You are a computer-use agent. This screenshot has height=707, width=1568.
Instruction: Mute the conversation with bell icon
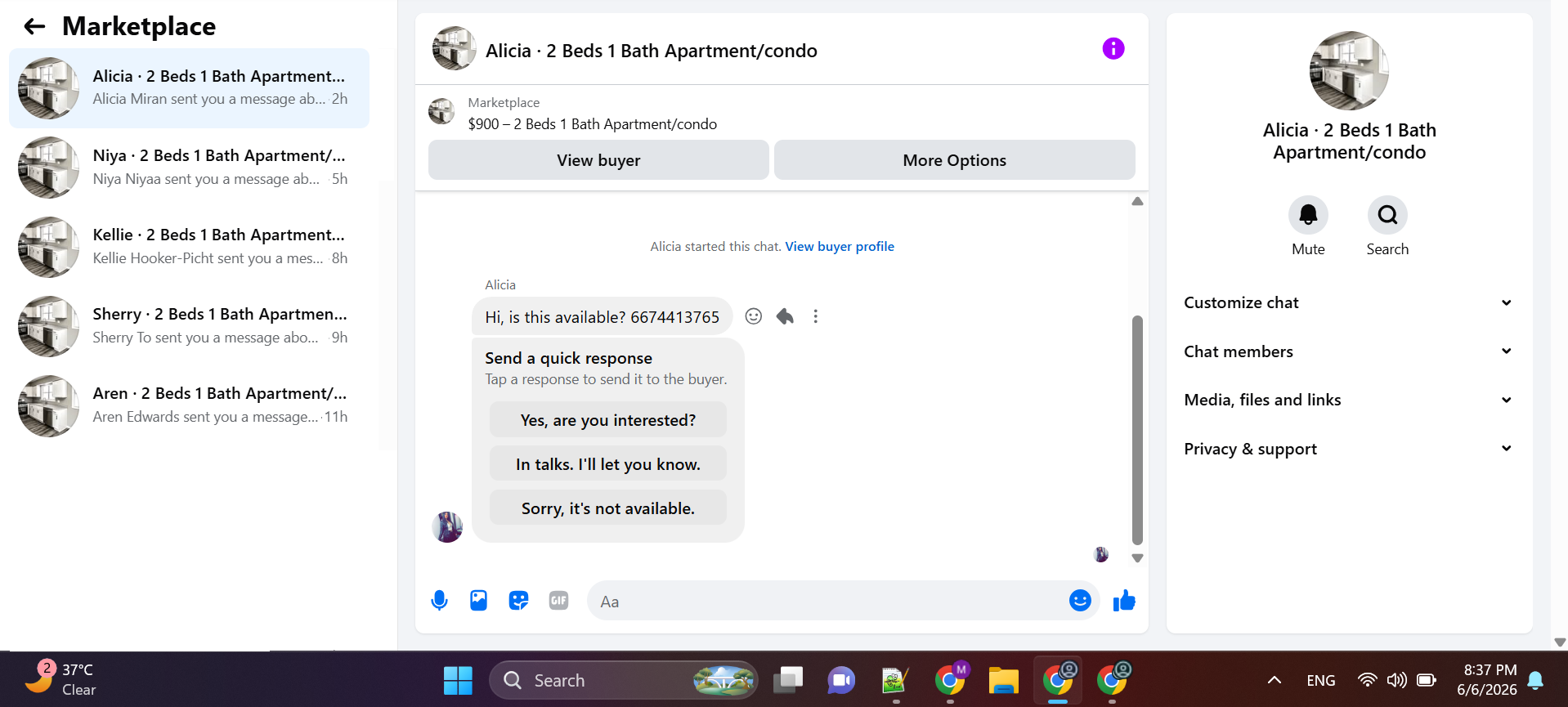point(1308,215)
